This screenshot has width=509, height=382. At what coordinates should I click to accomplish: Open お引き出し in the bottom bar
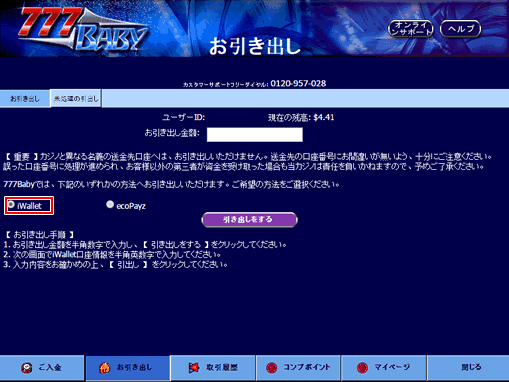click(x=128, y=368)
